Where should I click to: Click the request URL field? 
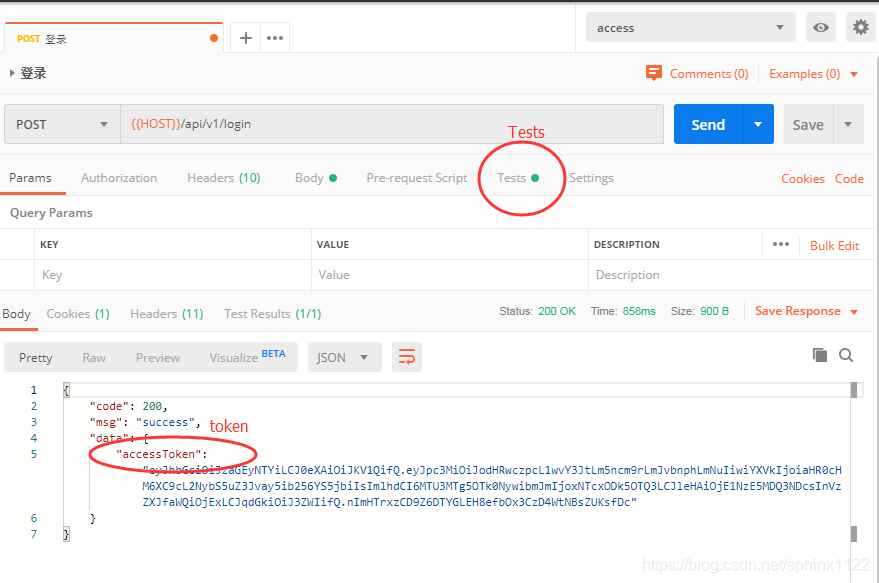[x=392, y=124]
